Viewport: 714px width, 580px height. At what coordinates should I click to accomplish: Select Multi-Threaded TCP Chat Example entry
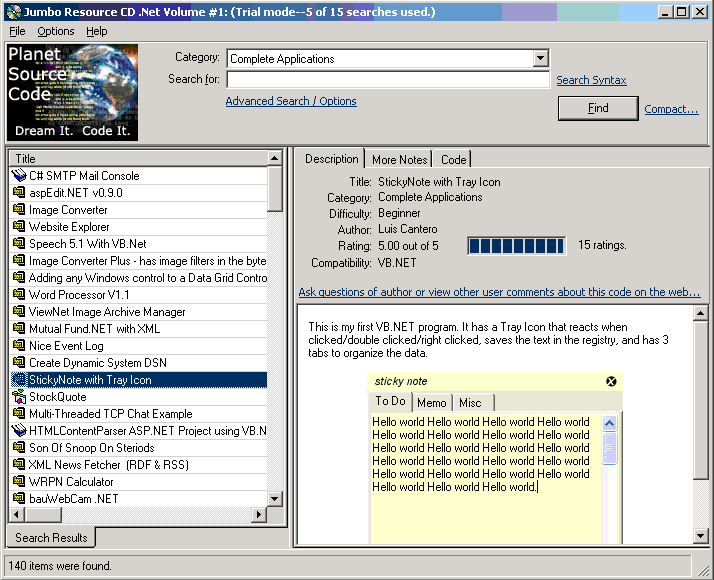(138, 413)
